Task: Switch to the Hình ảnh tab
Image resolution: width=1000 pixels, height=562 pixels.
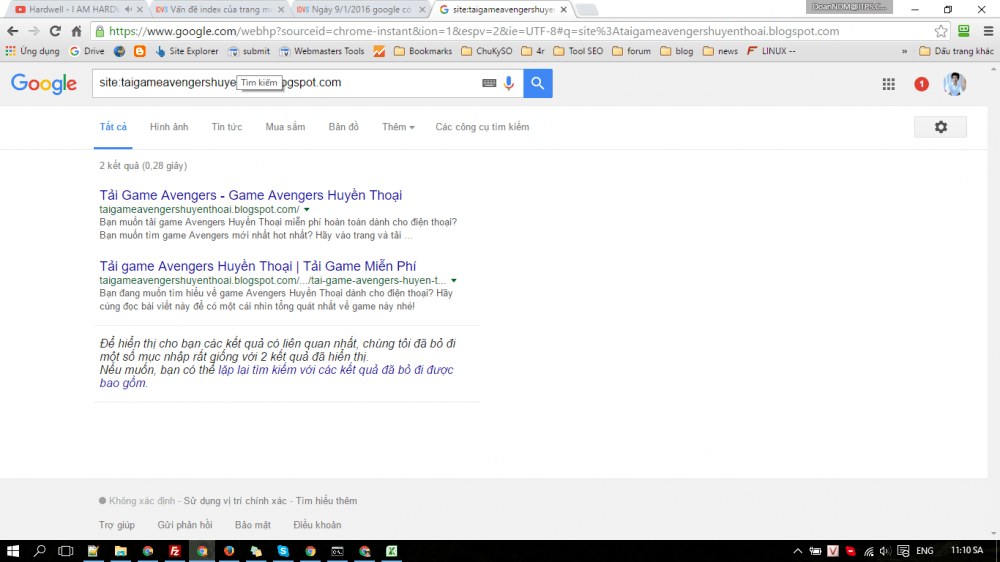Action: (169, 127)
